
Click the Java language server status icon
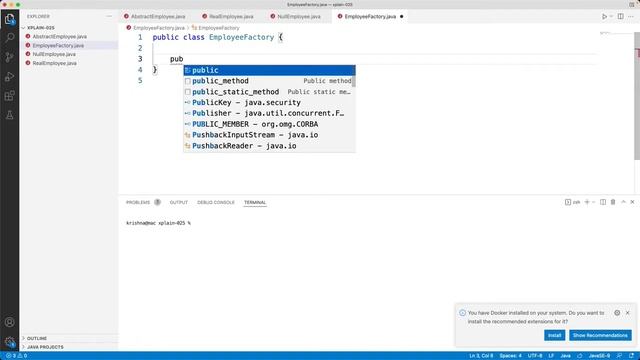(580, 356)
